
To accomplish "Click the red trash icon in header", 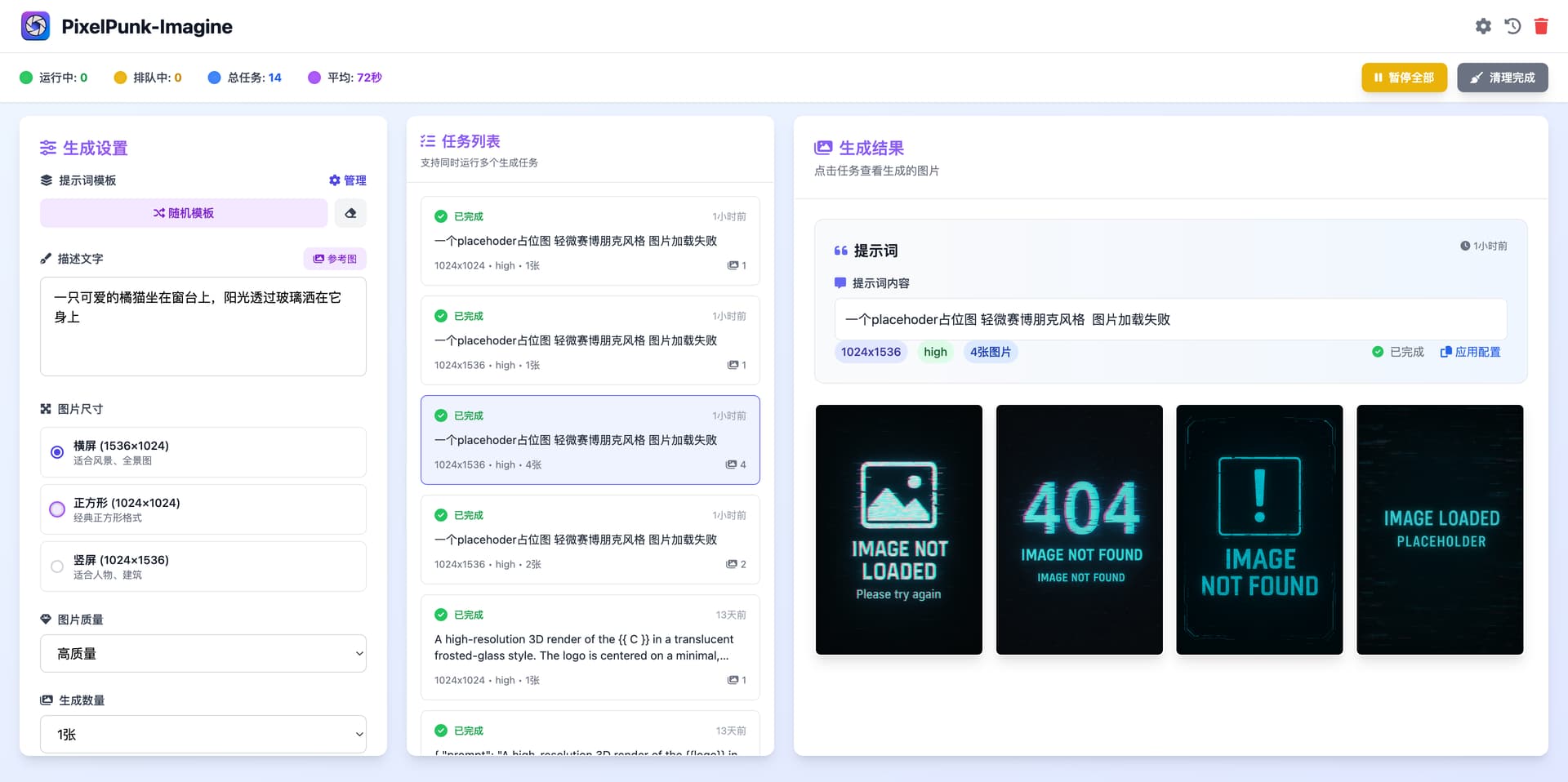I will coord(1541,26).
